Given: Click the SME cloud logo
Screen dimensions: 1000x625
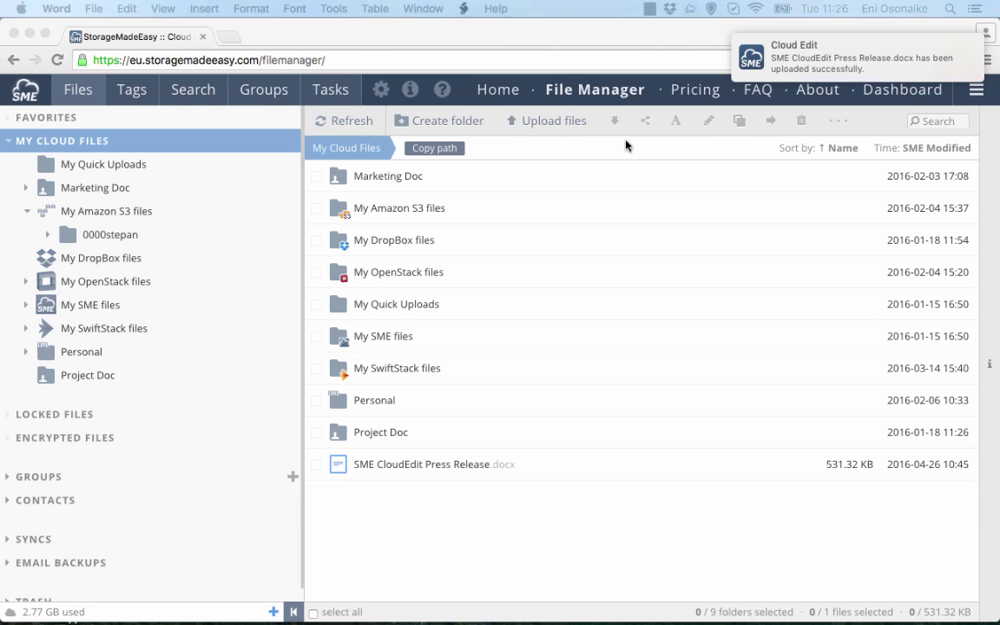Looking at the screenshot, I should tap(25, 90).
